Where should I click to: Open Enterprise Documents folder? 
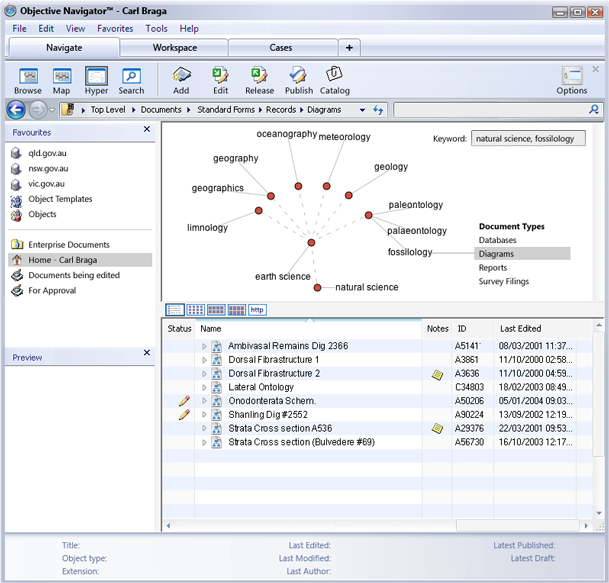(69, 245)
